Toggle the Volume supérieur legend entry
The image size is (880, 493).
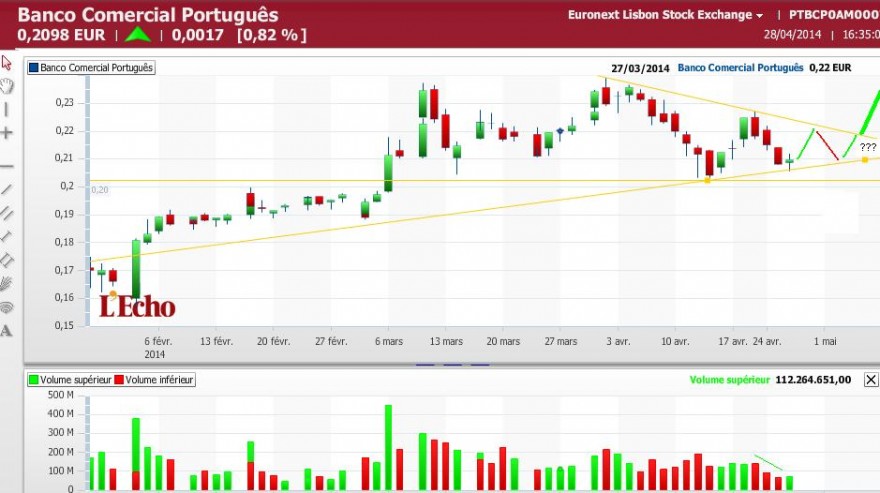tap(70, 380)
